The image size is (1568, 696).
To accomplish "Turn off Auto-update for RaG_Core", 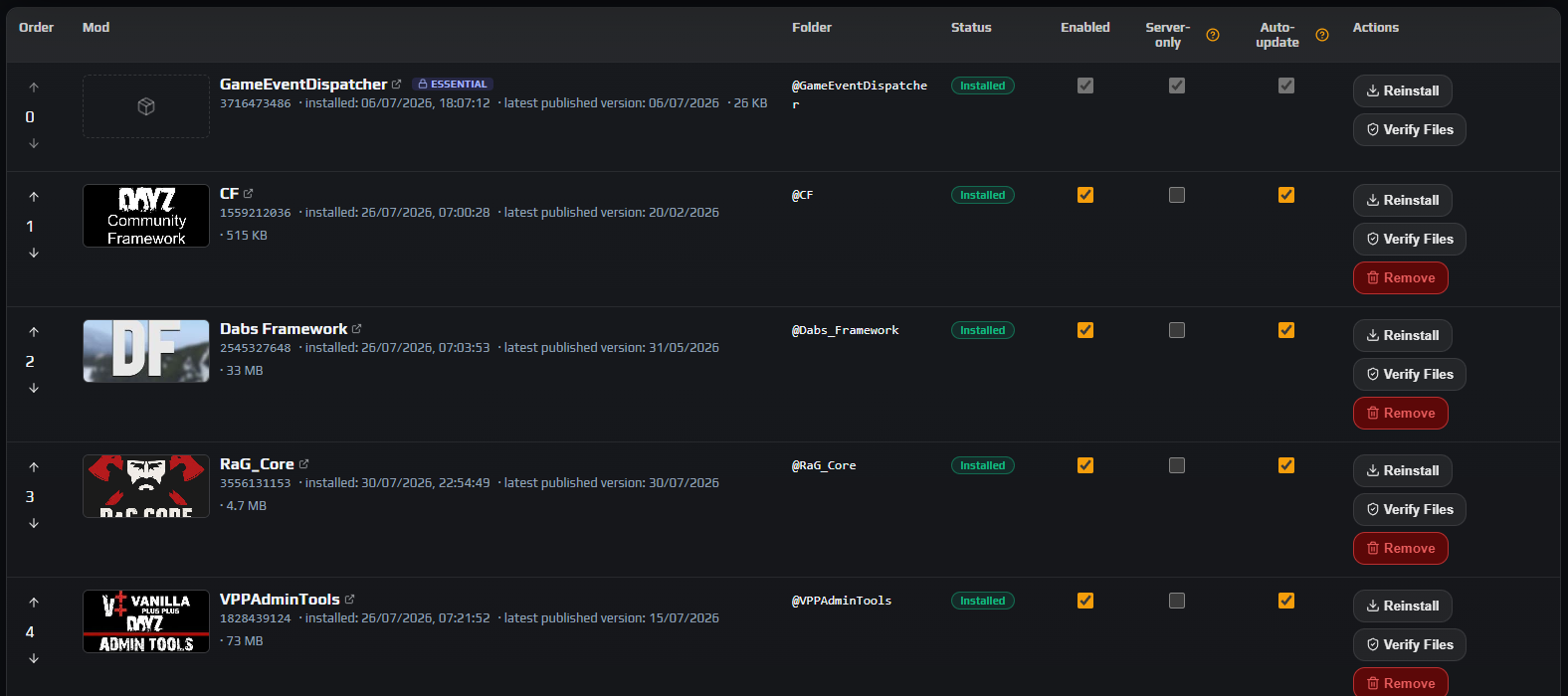I will click(1286, 465).
